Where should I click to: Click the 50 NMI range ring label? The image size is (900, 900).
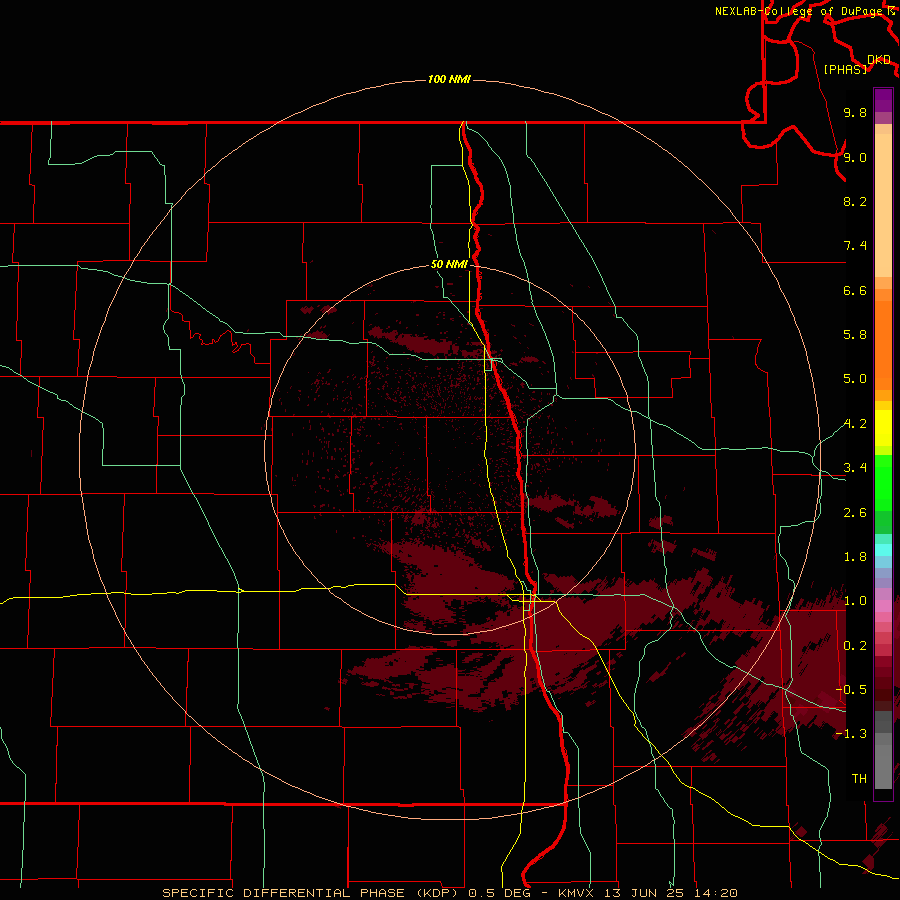pyautogui.click(x=449, y=264)
